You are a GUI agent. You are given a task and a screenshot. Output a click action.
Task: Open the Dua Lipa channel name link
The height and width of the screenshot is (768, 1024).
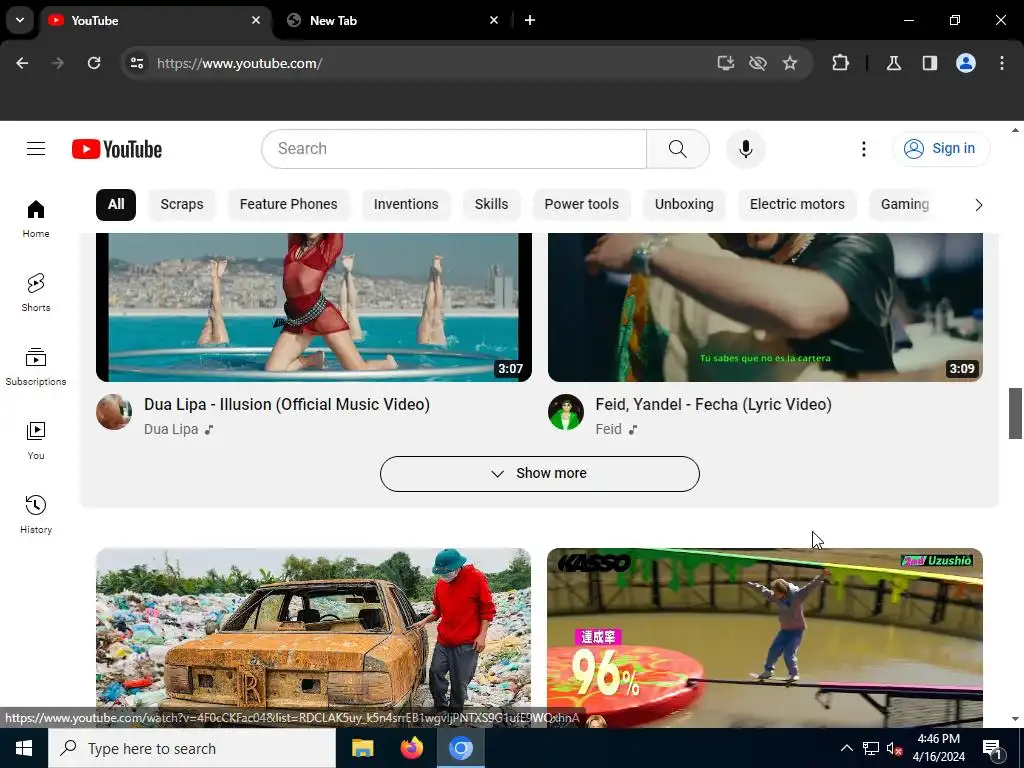[x=170, y=429]
